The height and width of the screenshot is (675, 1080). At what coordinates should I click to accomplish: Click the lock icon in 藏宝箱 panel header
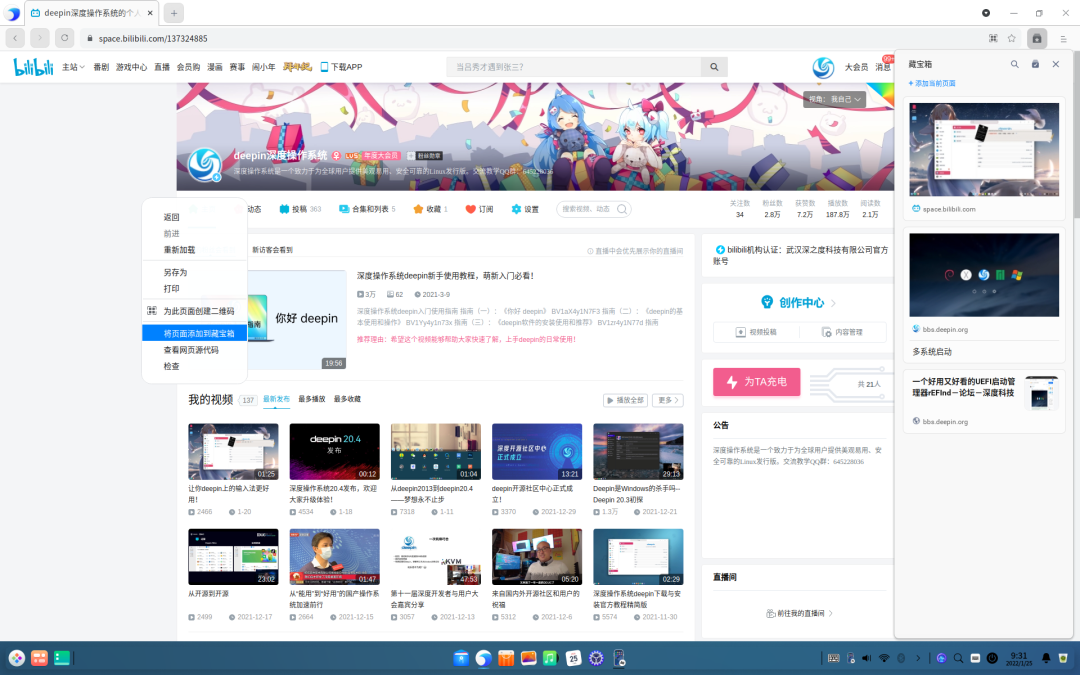click(1035, 64)
